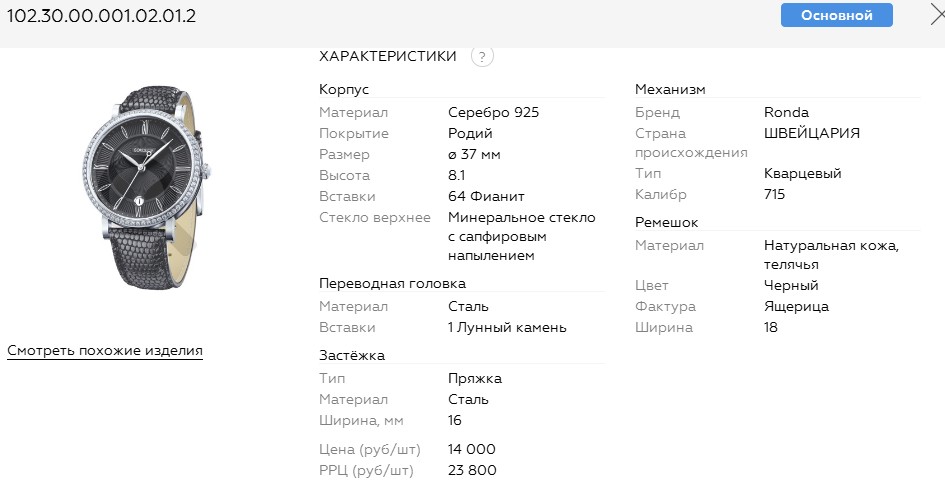Screen dimensions: 945x504
Task: Click the 1 Лунный камень value
Action: [507, 327]
